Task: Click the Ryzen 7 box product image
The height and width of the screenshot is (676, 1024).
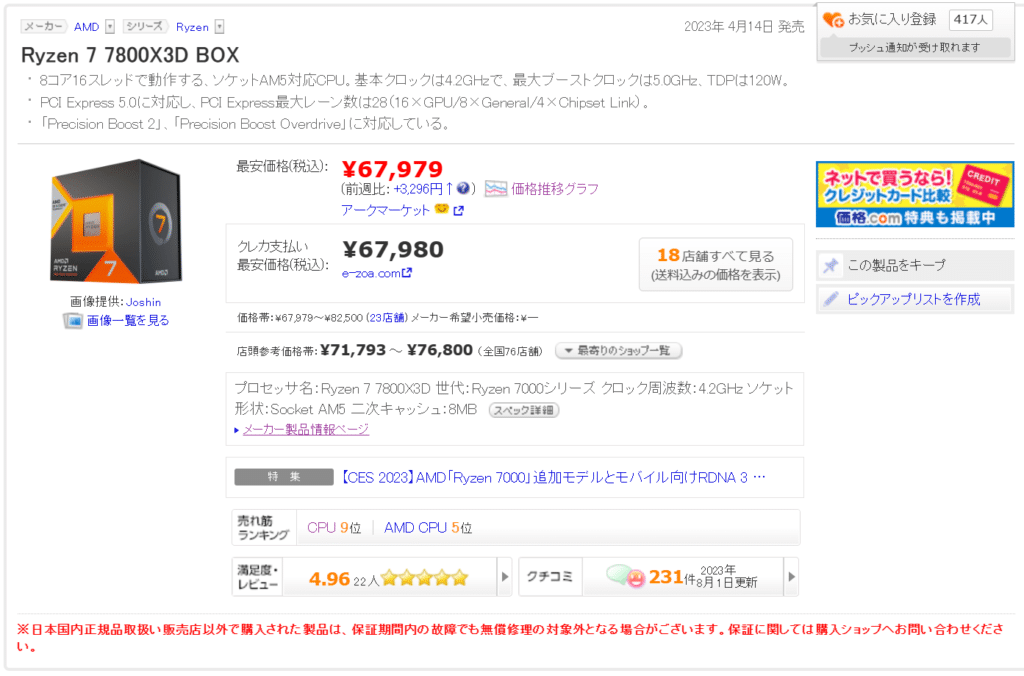Action: 116,221
